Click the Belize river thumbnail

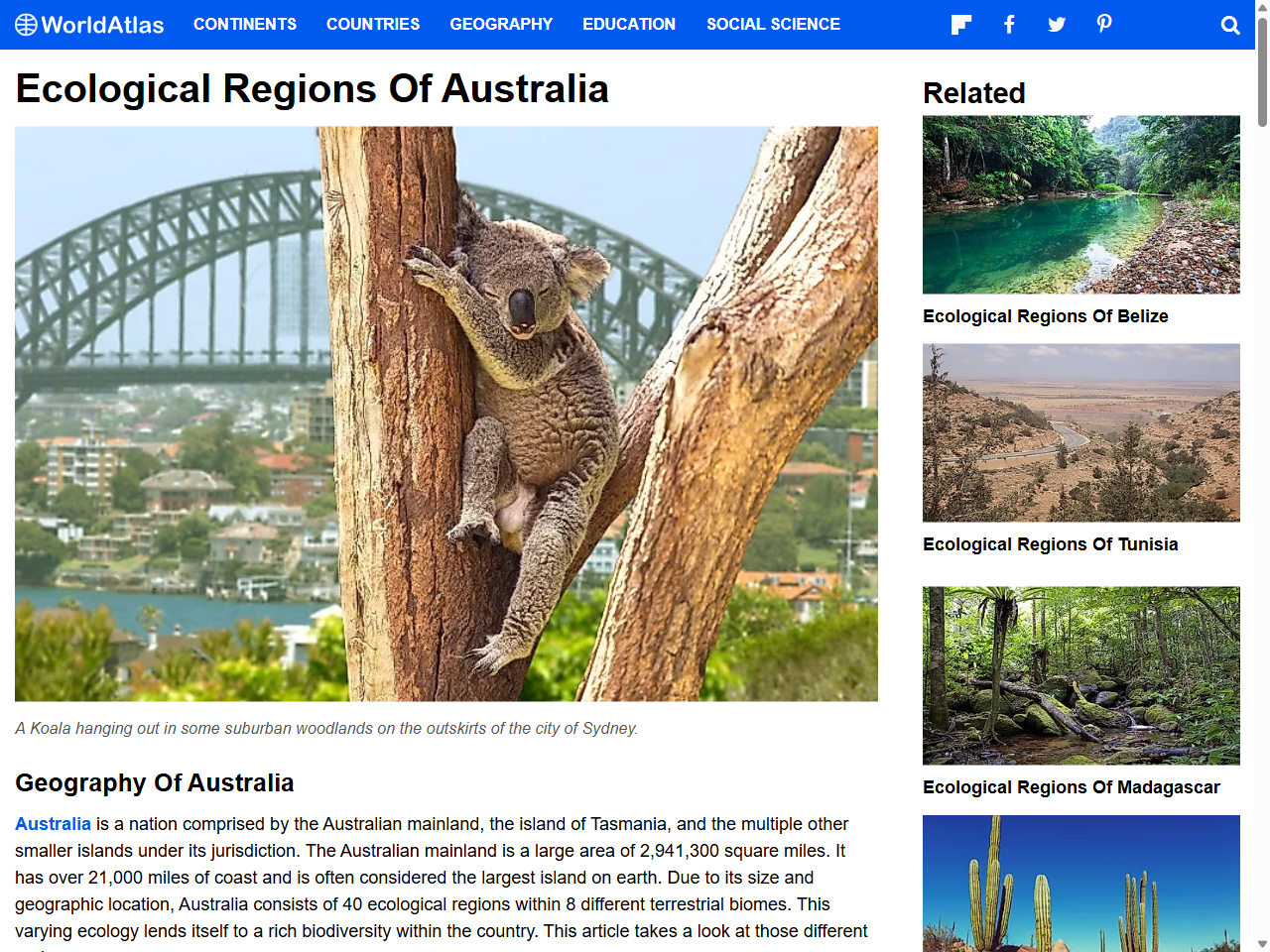pos(1080,204)
